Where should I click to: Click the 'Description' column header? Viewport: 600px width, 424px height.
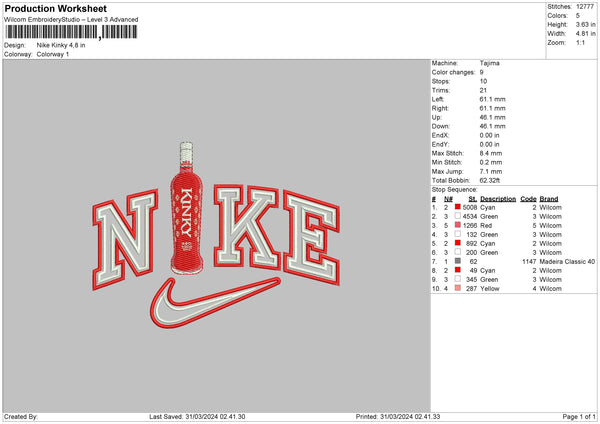click(x=498, y=199)
